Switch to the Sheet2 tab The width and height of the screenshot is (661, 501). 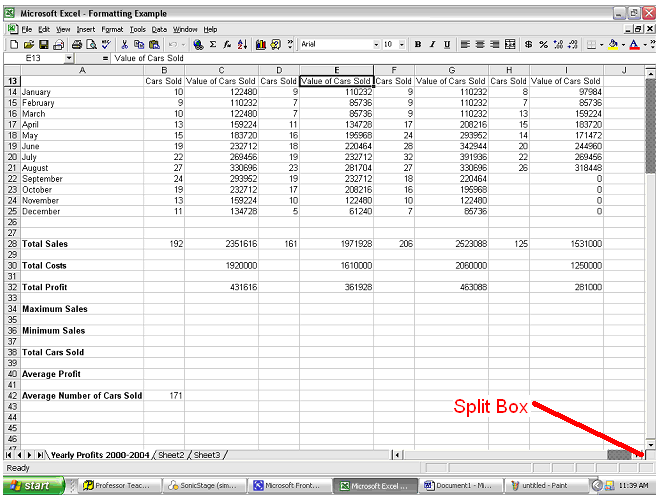[x=171, y=455]
